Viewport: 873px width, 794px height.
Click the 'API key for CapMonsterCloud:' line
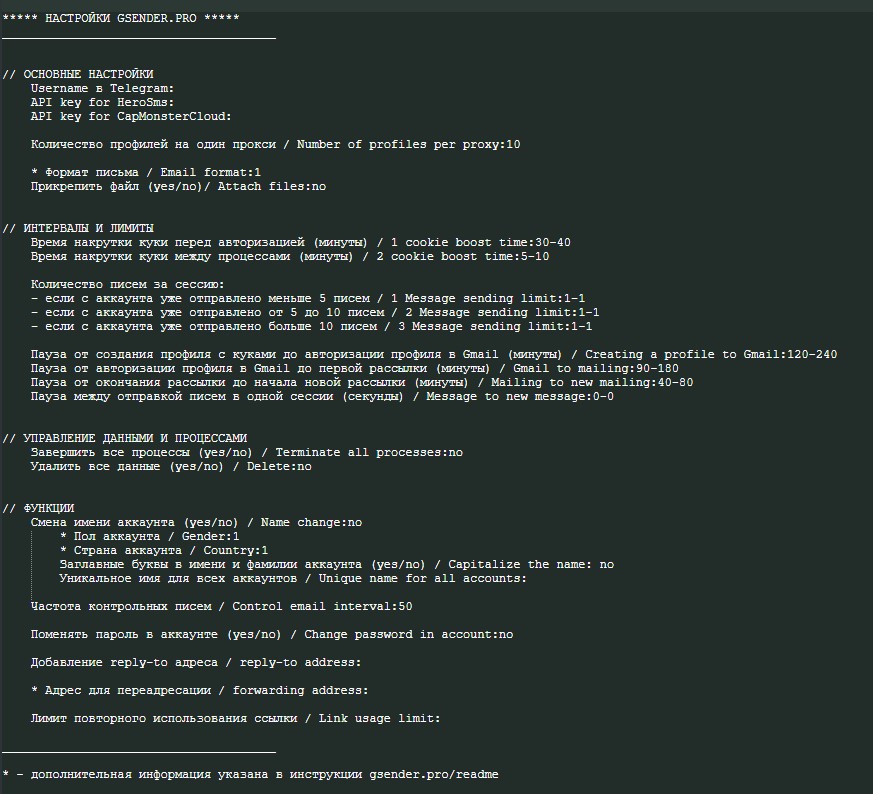[130, 116]
